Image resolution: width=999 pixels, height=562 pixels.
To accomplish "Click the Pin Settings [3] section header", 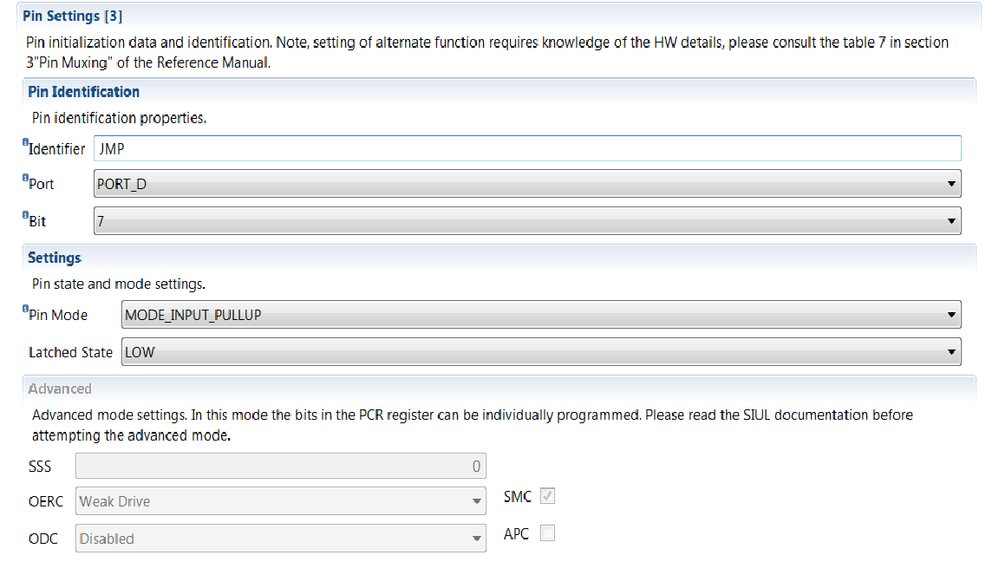I will [73, 16].
